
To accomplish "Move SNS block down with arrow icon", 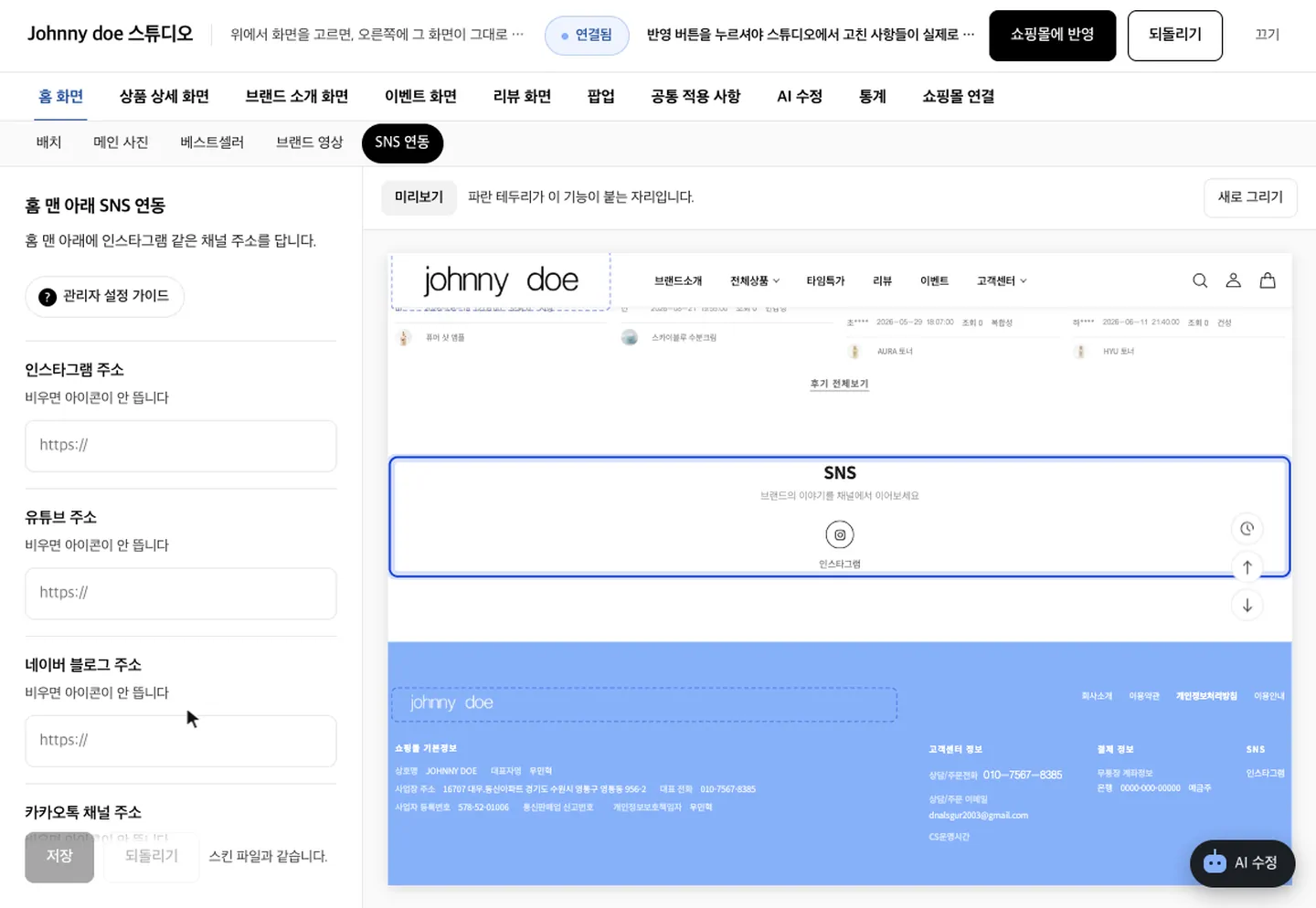I will click(x=1247, y=606).
